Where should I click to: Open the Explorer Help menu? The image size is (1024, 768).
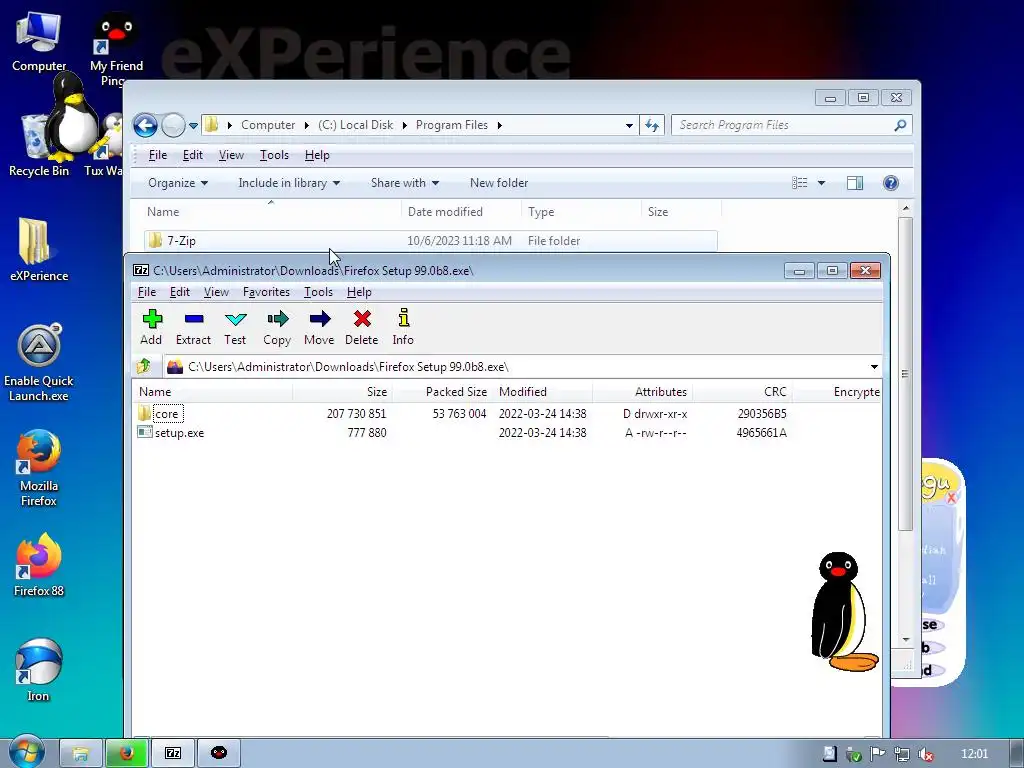pos(317,155)
